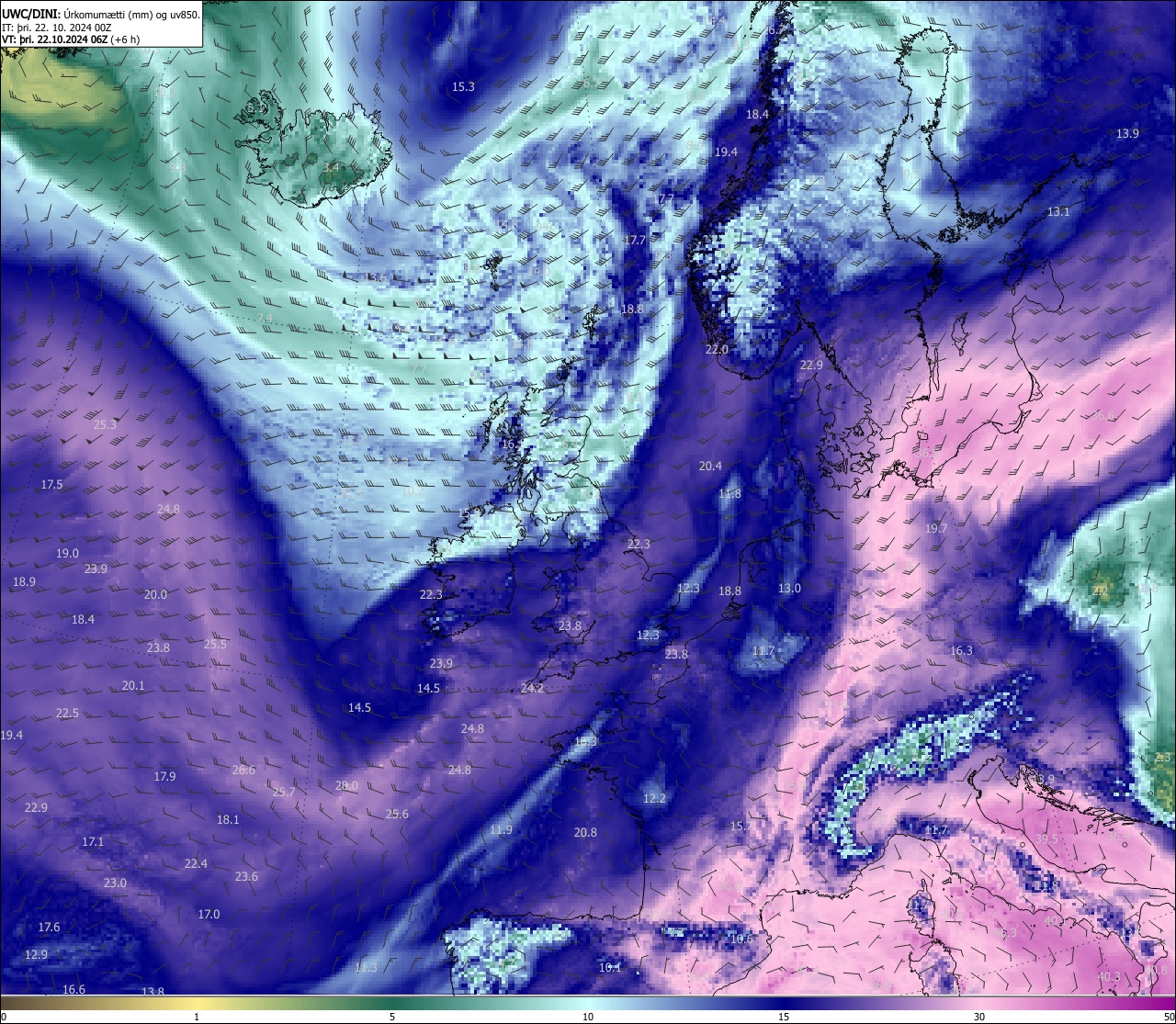
Task: Click the '13.0' value over Germany
Action: click(x=789, y=589)
